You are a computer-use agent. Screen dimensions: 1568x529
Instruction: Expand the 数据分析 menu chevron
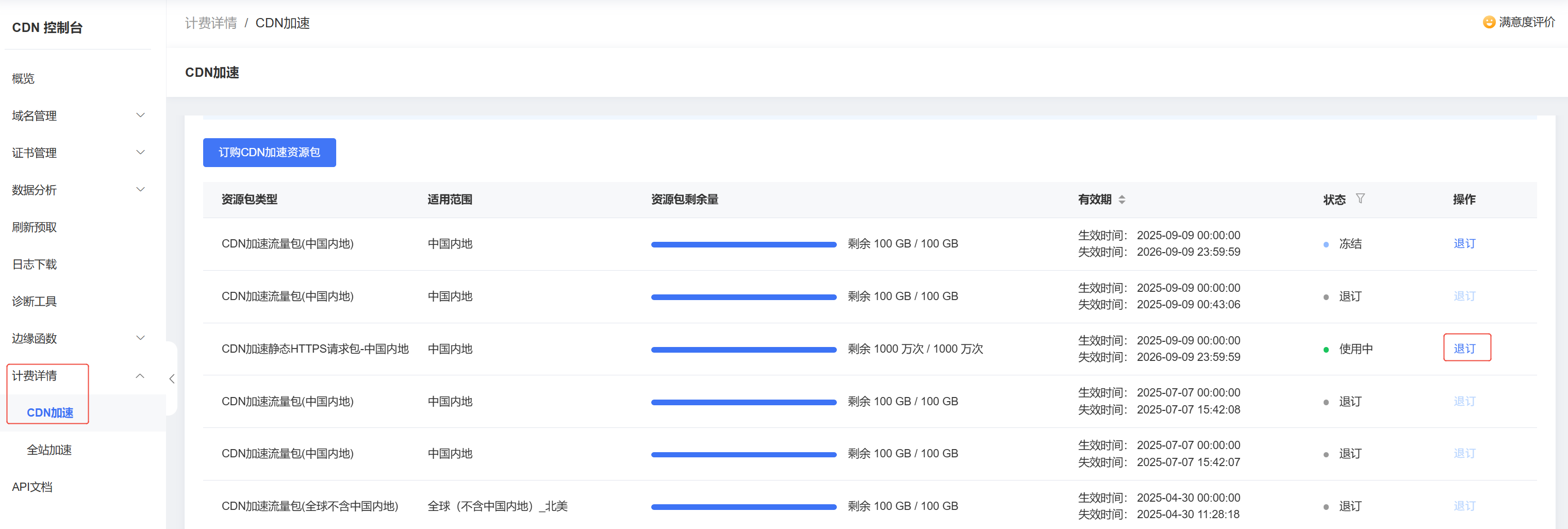click(141, 190)
